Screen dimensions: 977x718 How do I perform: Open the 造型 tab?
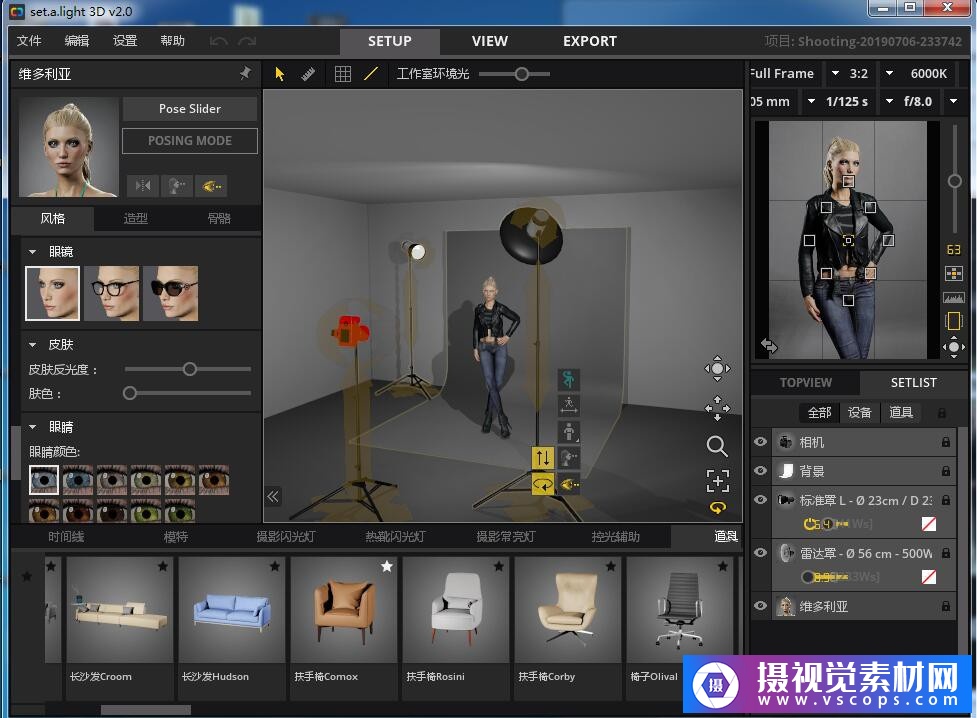[135, 218]
